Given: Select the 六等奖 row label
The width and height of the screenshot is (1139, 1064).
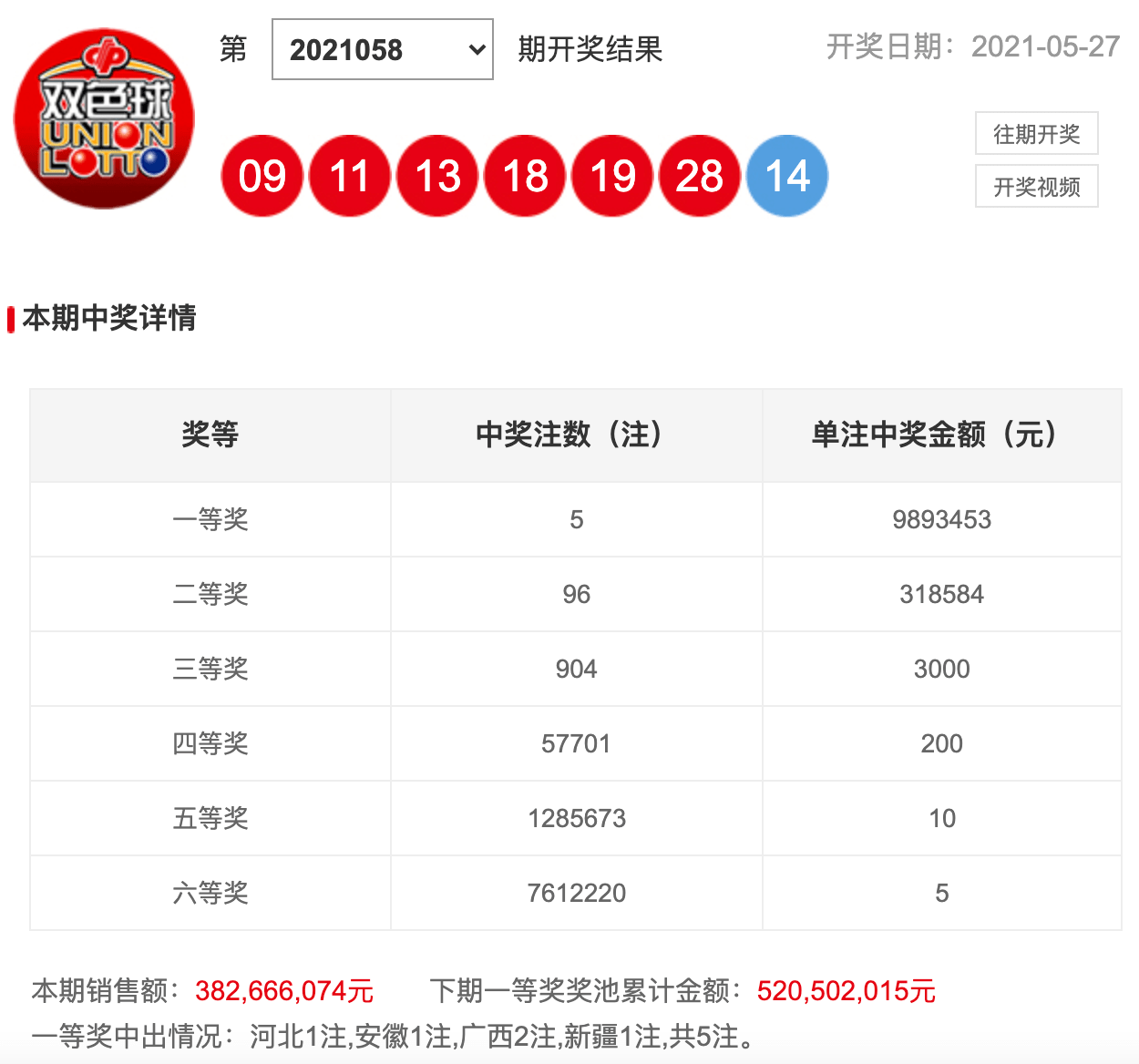Looking at the screenshot, I should tap(210, 893).
